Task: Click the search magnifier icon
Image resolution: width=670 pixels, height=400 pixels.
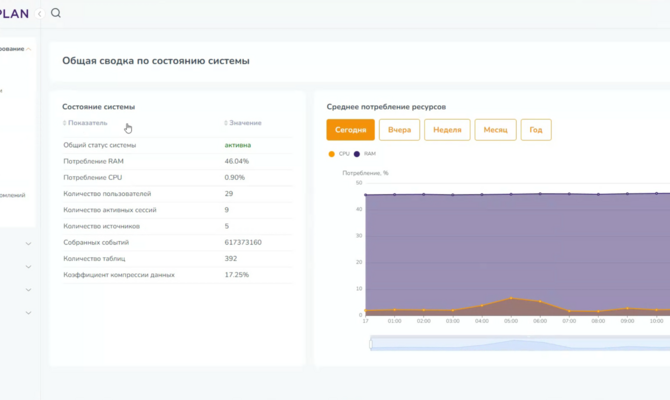Action: pyautogui.click(x=56, y=13)
